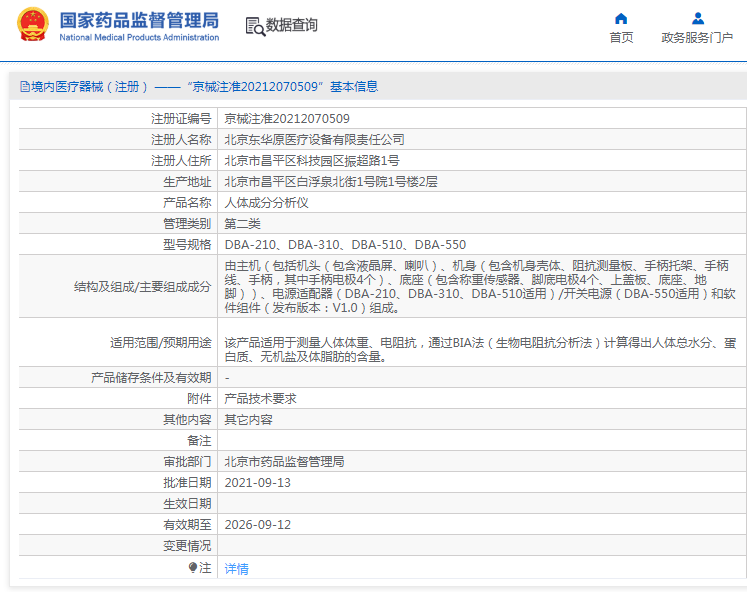This screenshot has height=592, width=747.
Task: Click the 审批部门 row label
Action: coord(187,462)
